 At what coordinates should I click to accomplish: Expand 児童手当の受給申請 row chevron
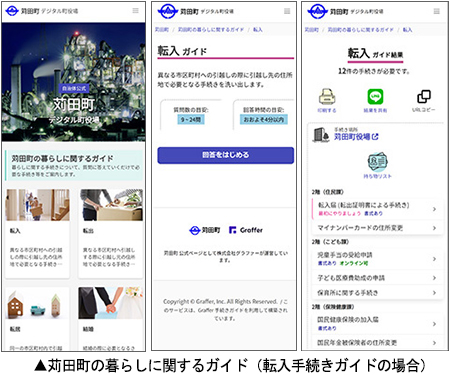point(434,259)
